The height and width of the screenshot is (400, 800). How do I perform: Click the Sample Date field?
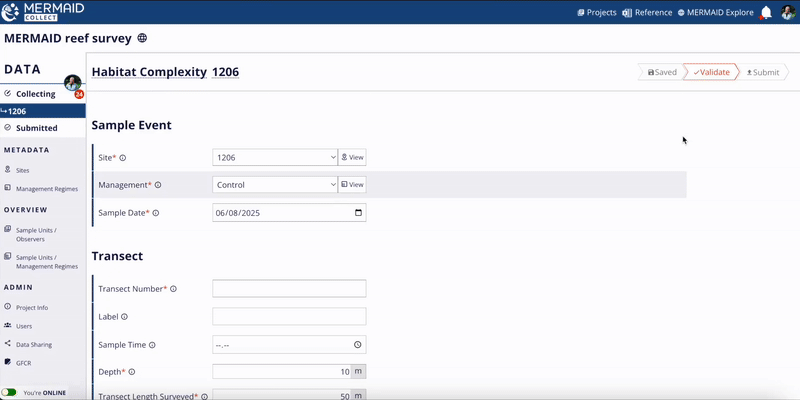click(x=289, y=213)
